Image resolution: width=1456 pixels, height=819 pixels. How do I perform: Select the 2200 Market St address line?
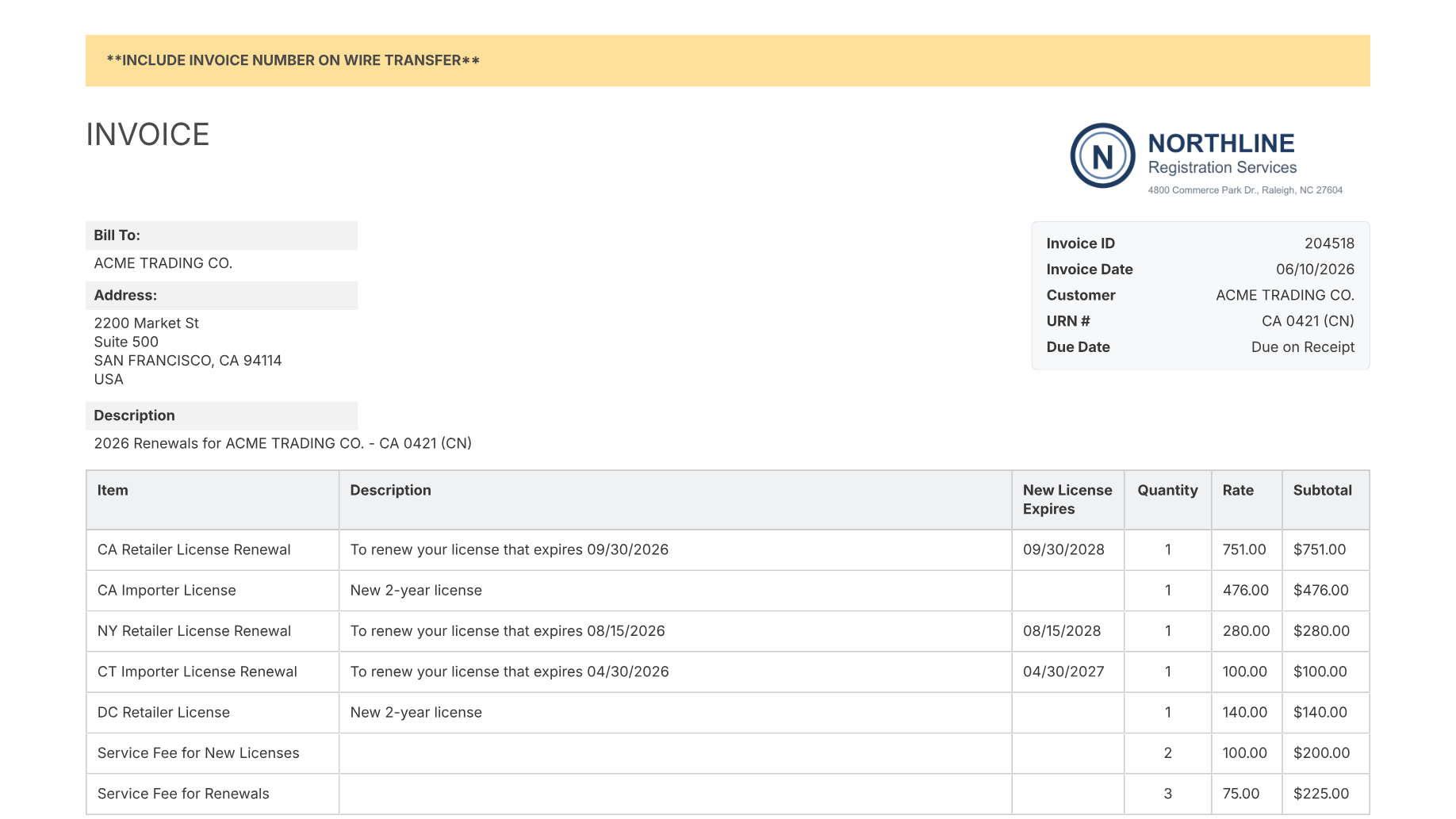146,323
